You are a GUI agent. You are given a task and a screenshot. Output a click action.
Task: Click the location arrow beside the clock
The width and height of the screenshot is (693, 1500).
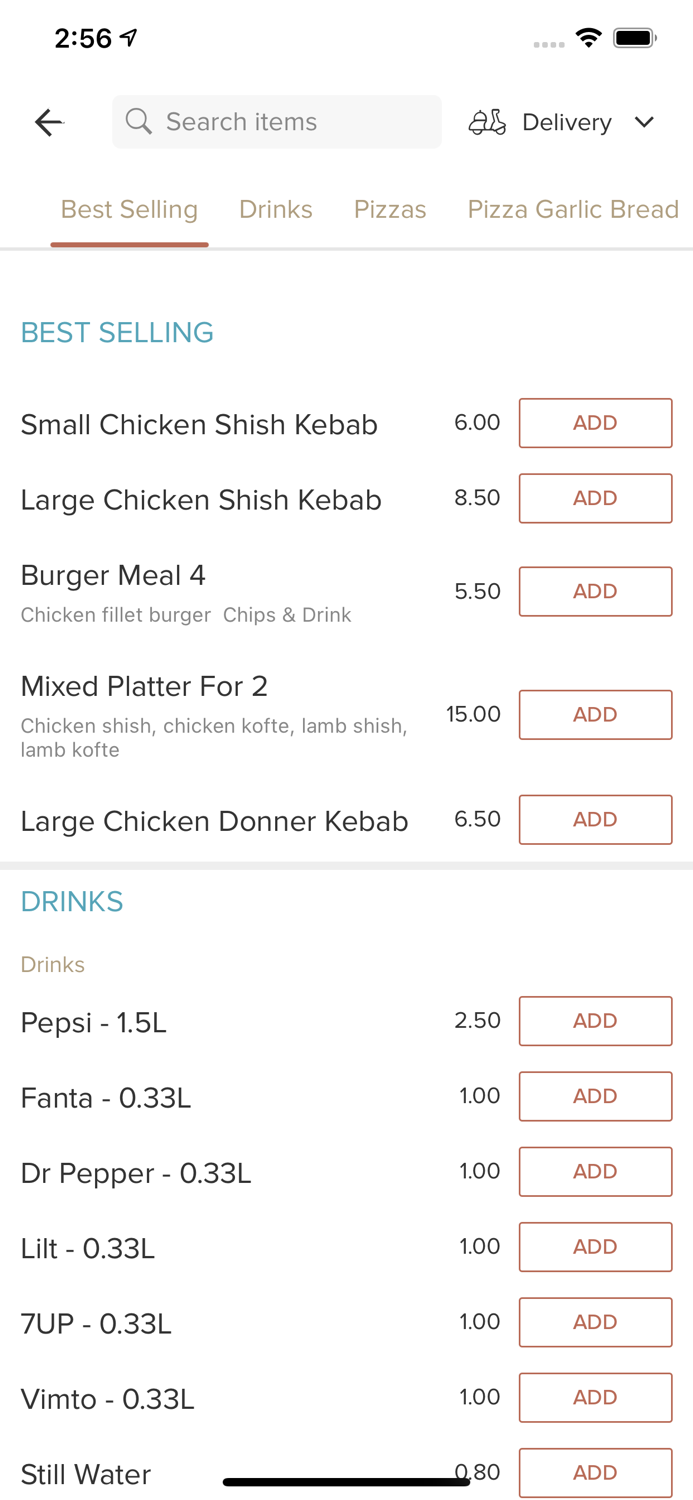126,36
